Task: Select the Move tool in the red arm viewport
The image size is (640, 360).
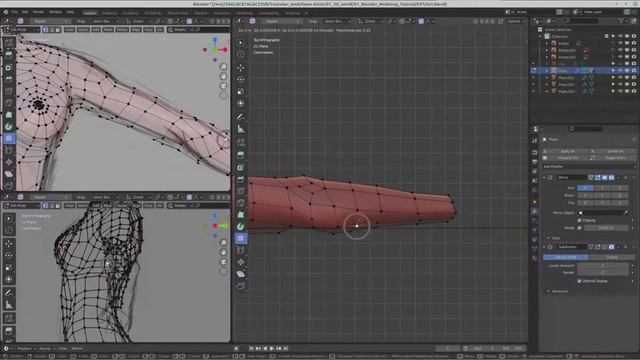Action: tap(241, 67)
